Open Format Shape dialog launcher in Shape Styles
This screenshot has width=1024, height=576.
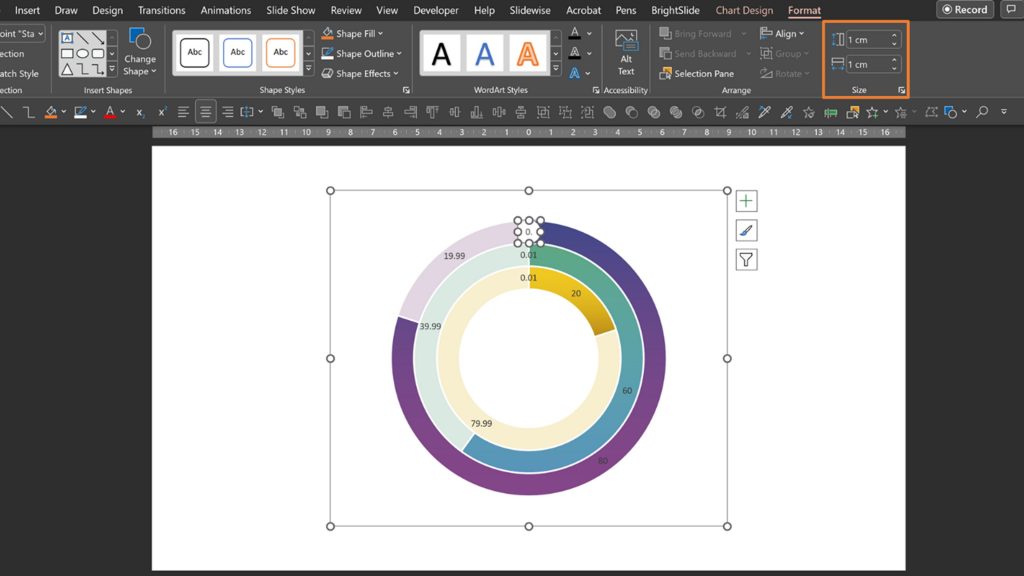[x=406, y=90]
